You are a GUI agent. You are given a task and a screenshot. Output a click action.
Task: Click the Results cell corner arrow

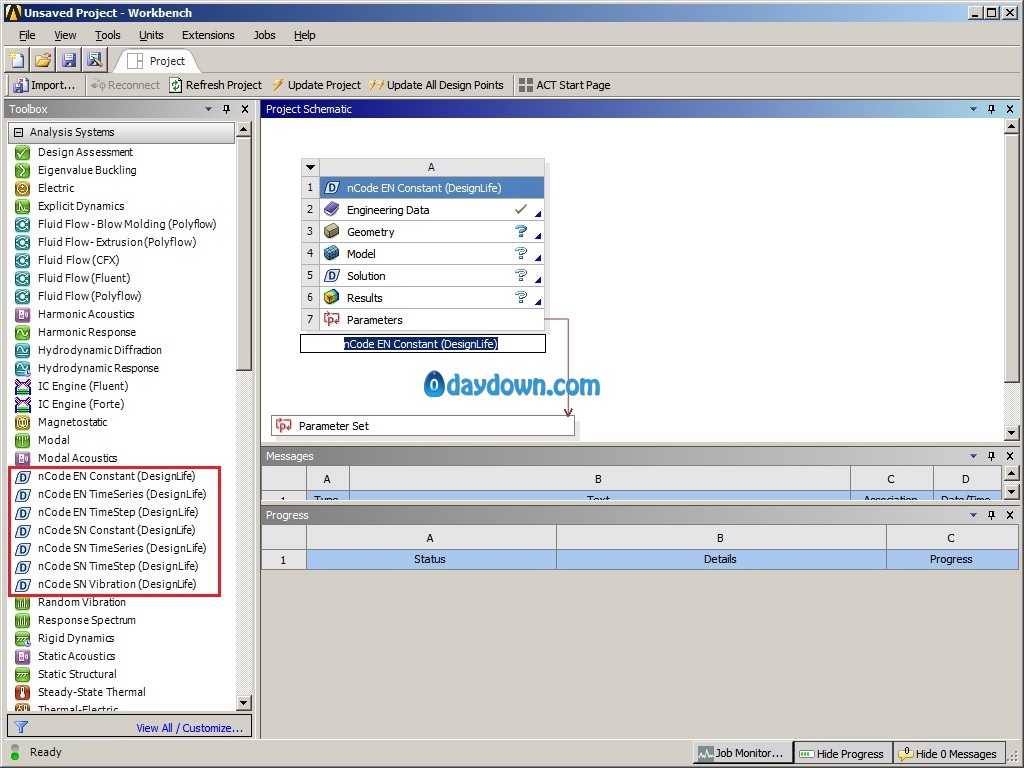click(x=538, y=302)
